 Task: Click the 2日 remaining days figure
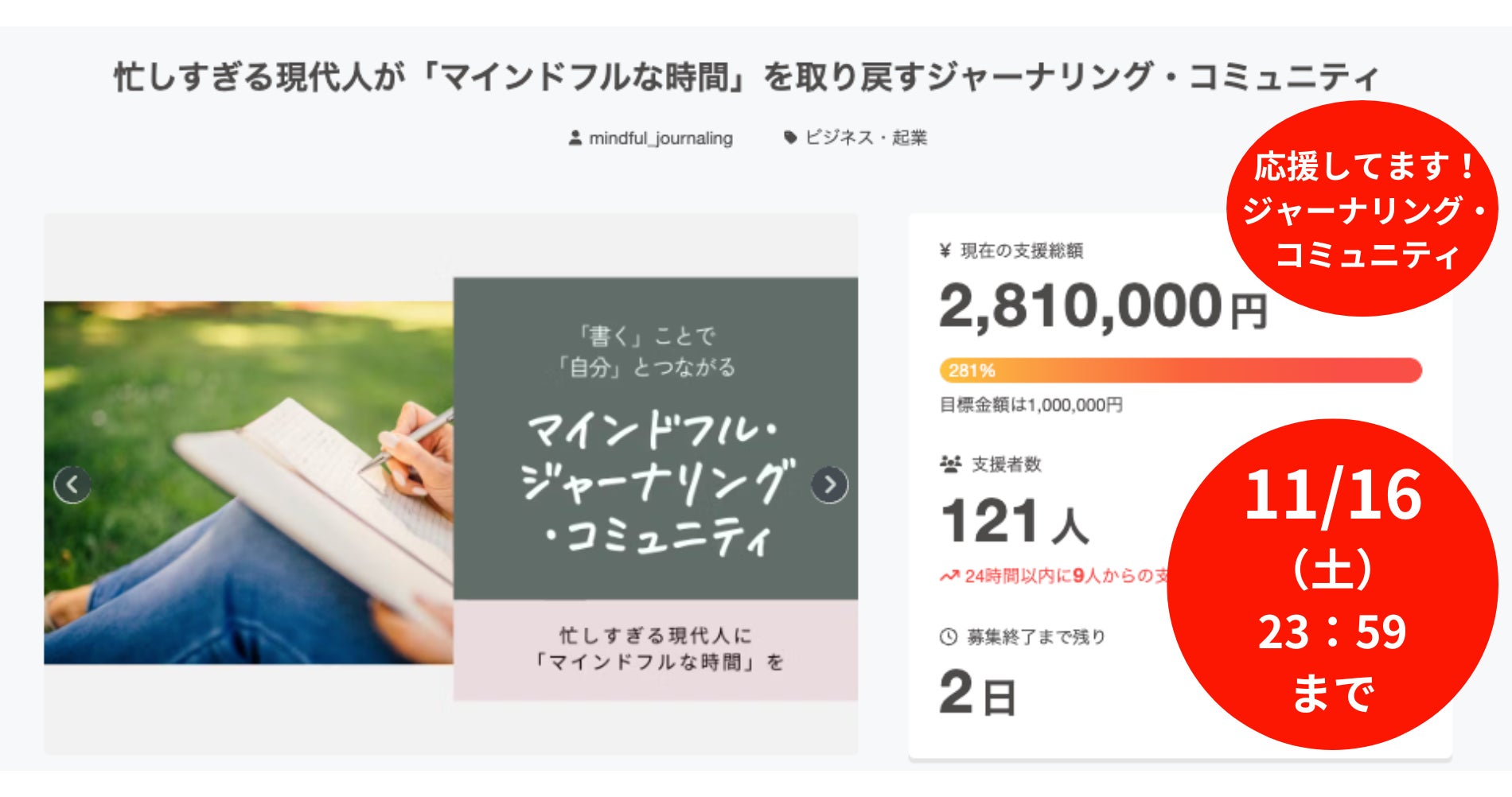click(977, 692)
